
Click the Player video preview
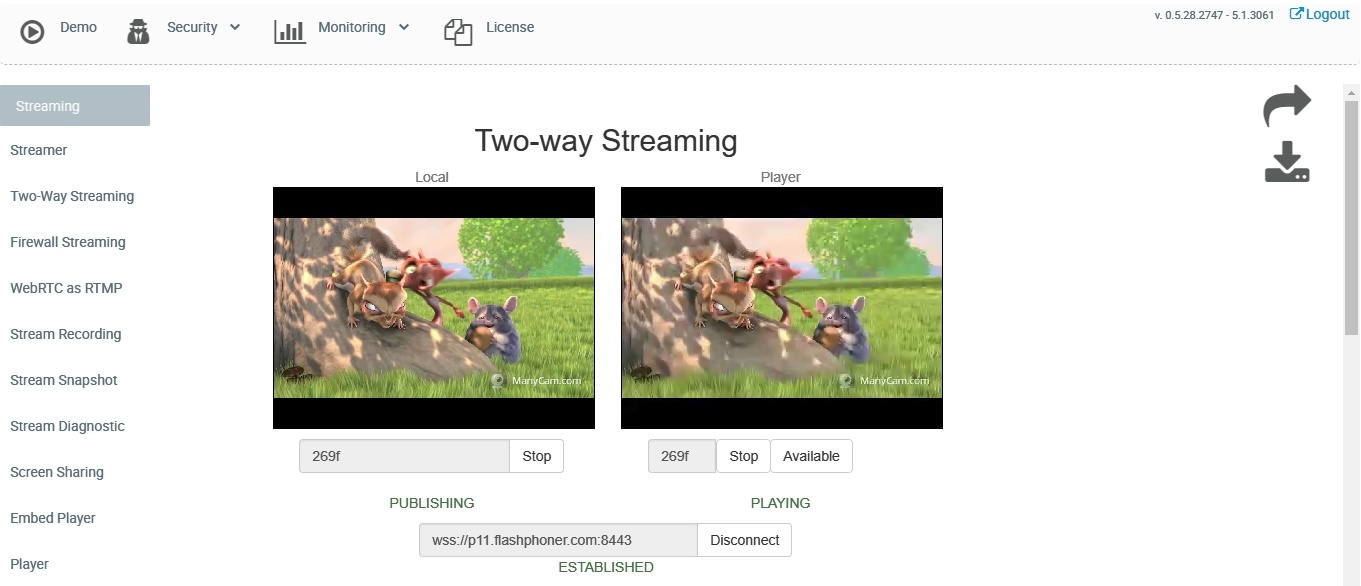pyautogui.click(x=781, y=308)
